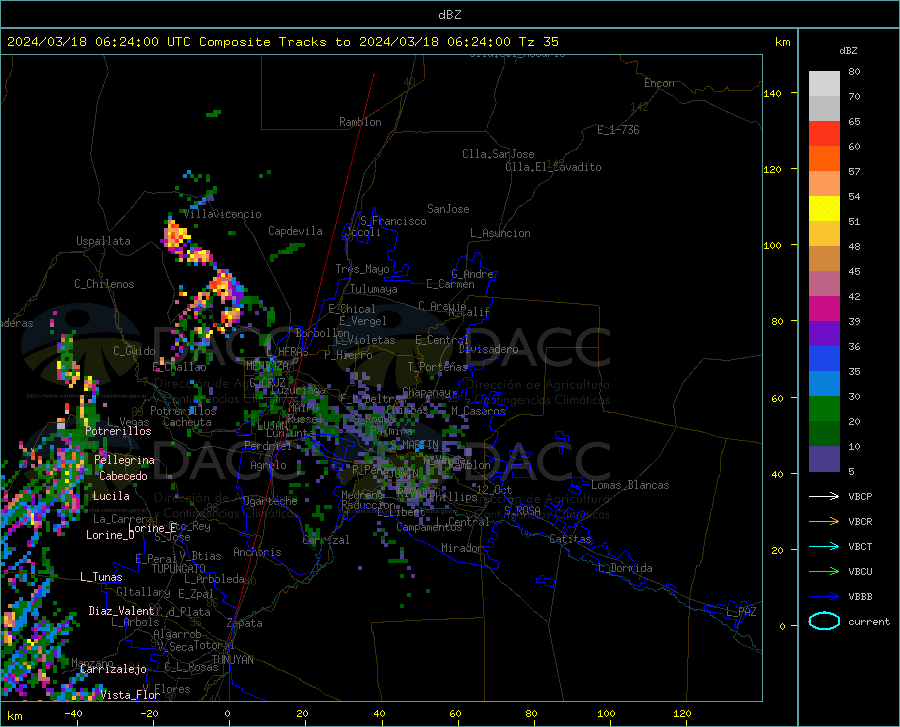Click the Vista_Flor map label
The height and width of the screenshot is (727, 900).
point(130,695)
